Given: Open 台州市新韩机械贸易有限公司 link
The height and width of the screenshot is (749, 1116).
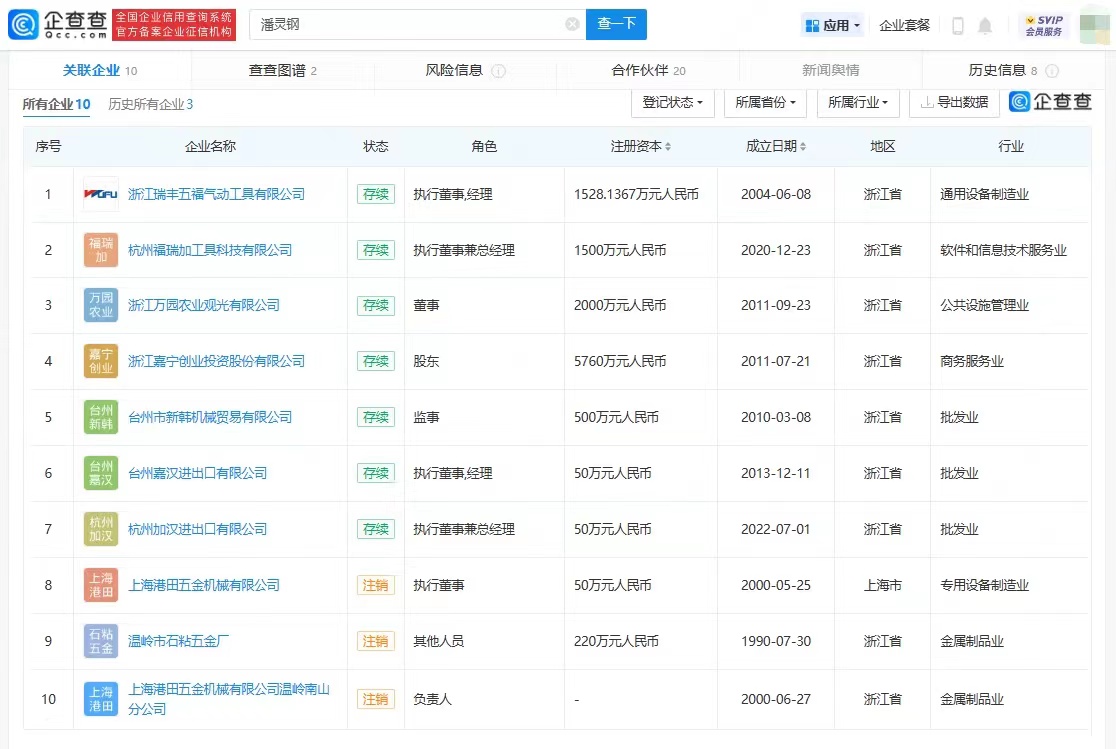Looking at the screenshot, I should [210, 417].
